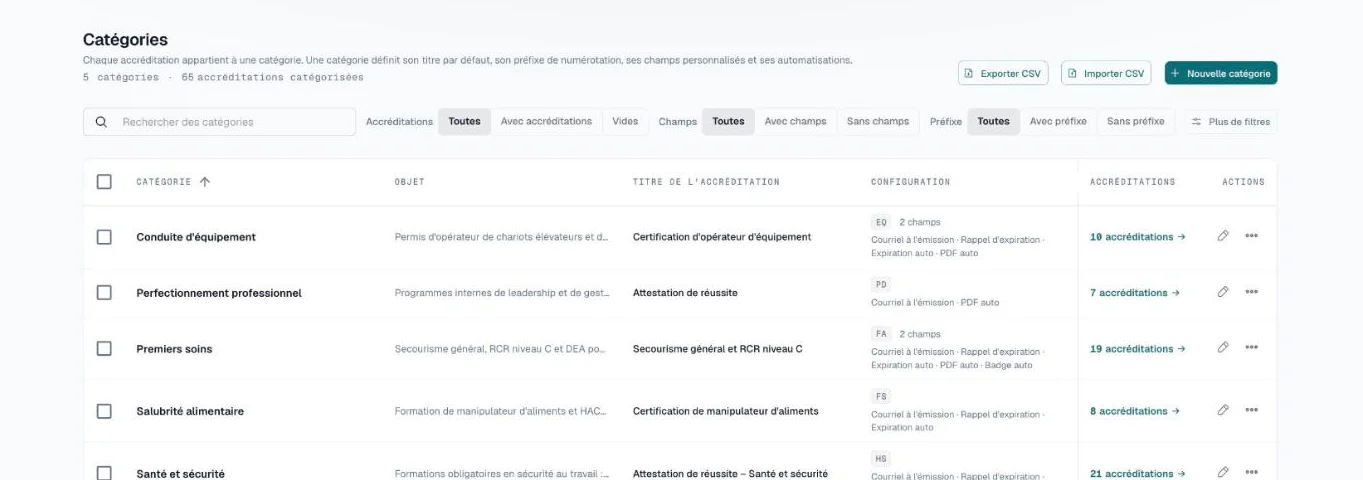
Task: Open the Salubrité alimentaire category name
Action: coord(190,411)
